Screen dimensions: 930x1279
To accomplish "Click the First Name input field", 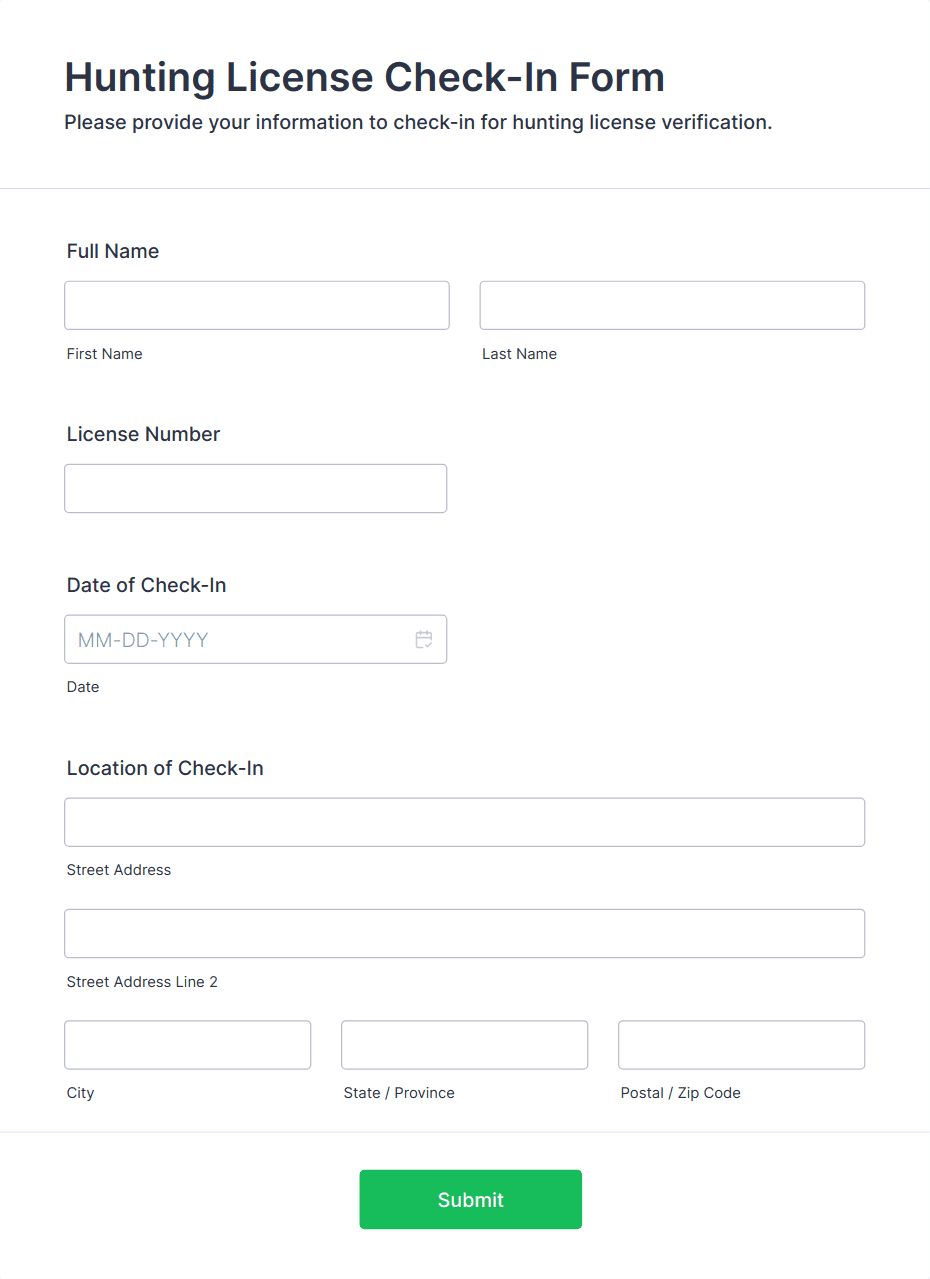I will 257,305.
